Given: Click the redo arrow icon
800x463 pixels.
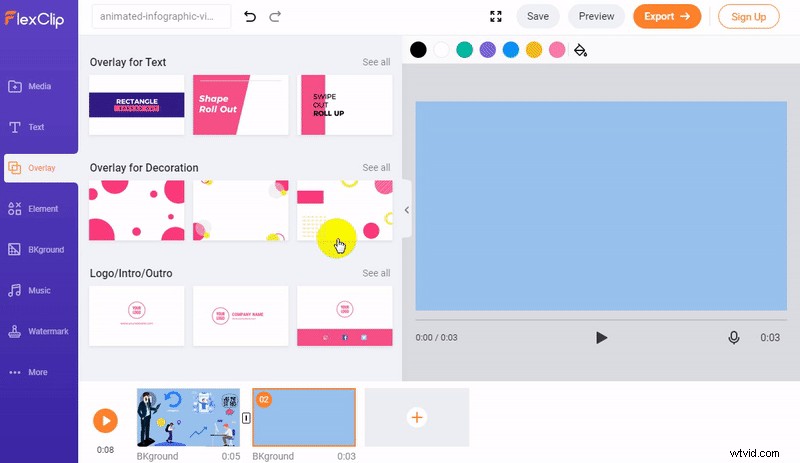Looking at the screenshot, I should point(275,16).
